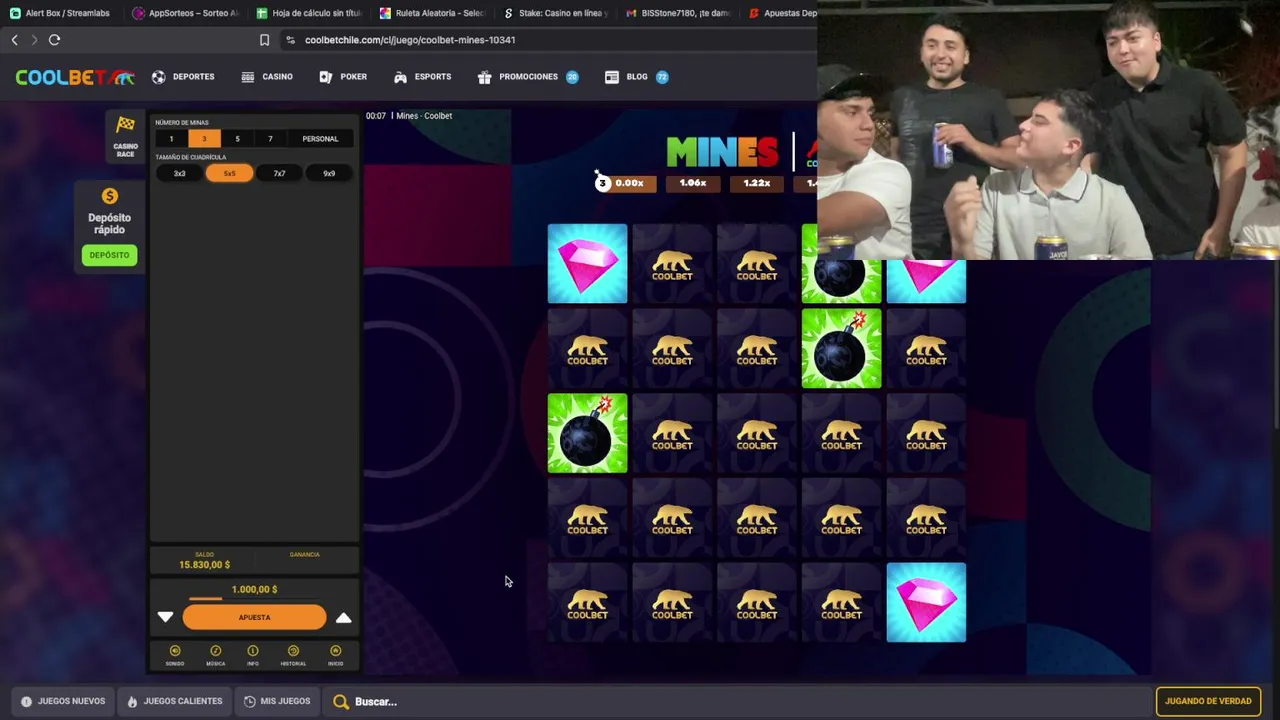Switch to AppSorteos browser tab
Viewport: 1280px width, 720px height.
186,13
